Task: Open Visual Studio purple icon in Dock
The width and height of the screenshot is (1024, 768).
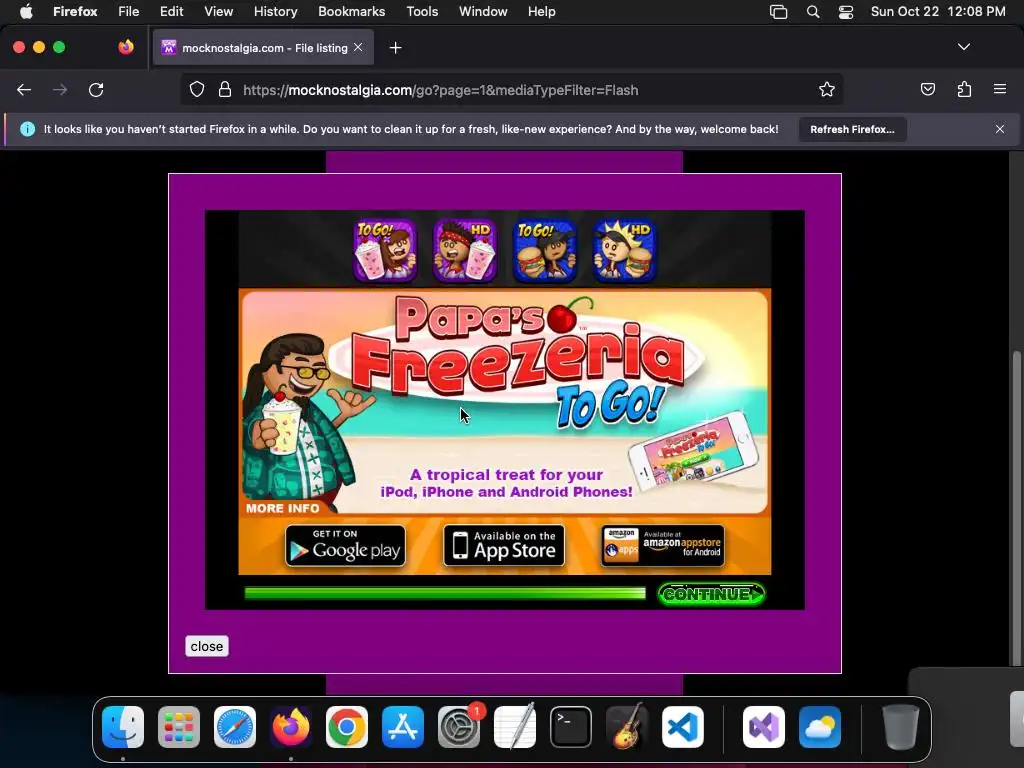Action: pyautogui.click(x=764, y=727)
